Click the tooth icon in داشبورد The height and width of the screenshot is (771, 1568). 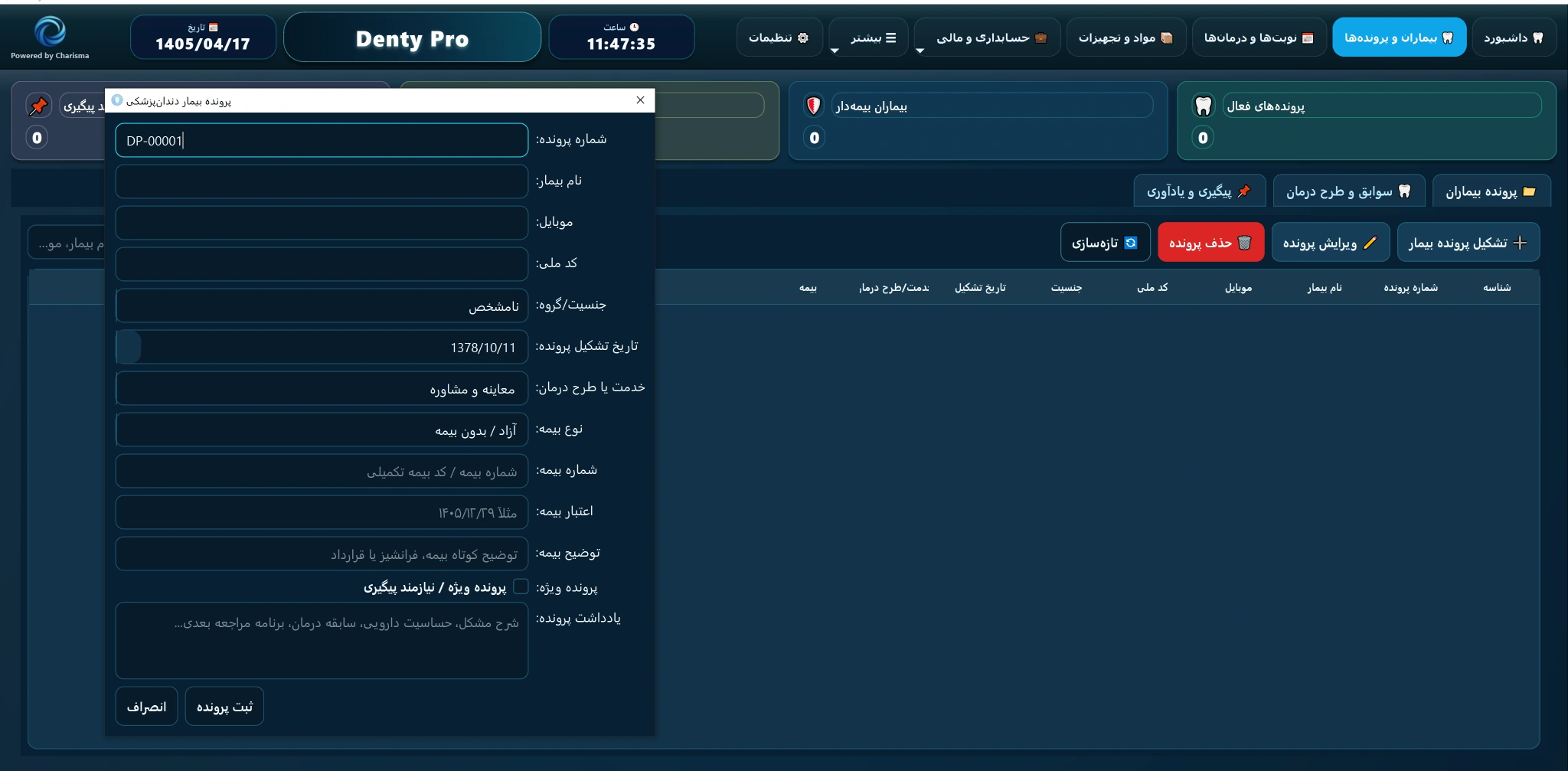click(1537, 38)
